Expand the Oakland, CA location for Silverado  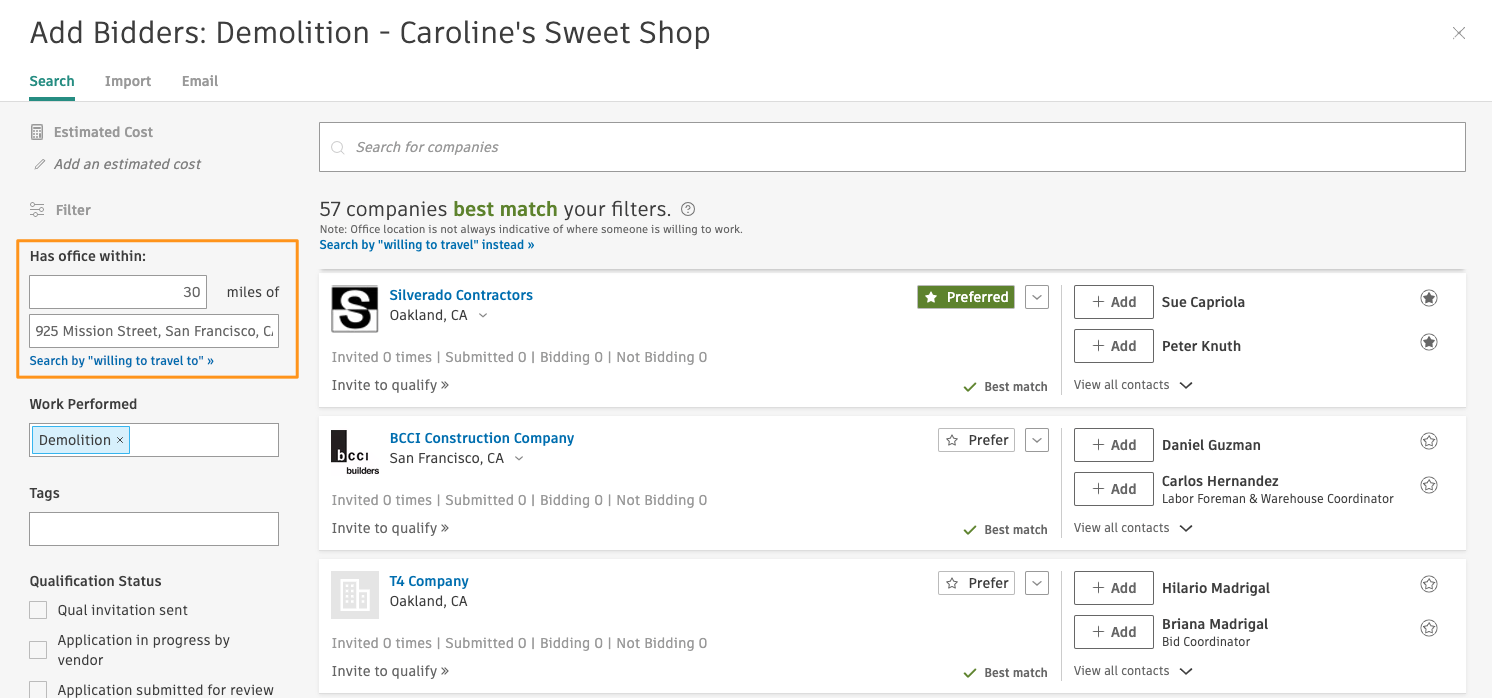(x=483, y=315)
